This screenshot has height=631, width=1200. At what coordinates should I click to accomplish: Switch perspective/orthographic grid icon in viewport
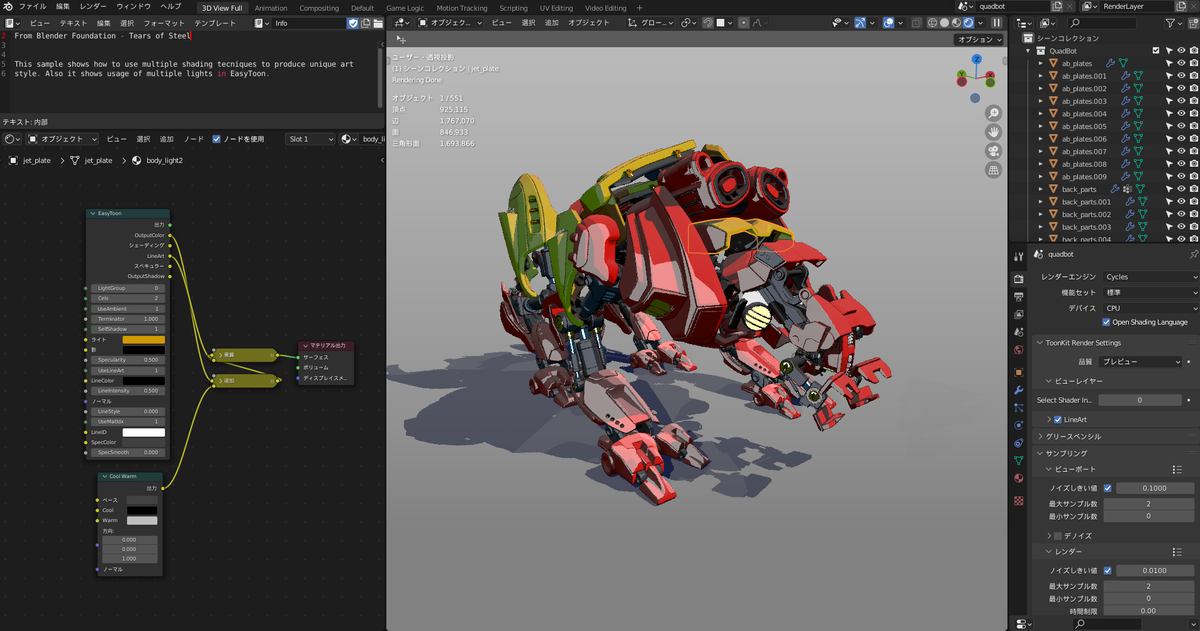point(994,170)
